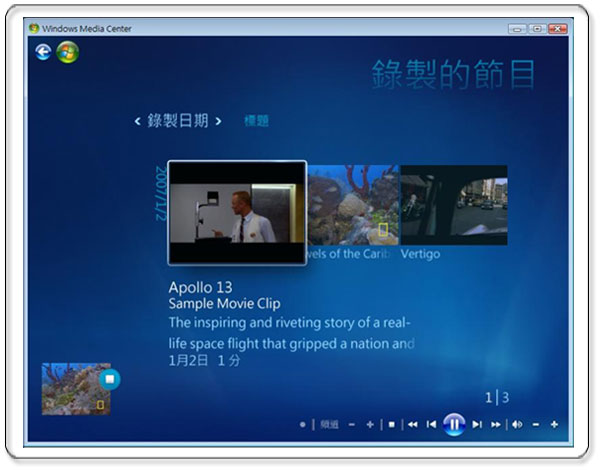Increase volume with the plus button
600x470 pixels.
tap(554, 424)
